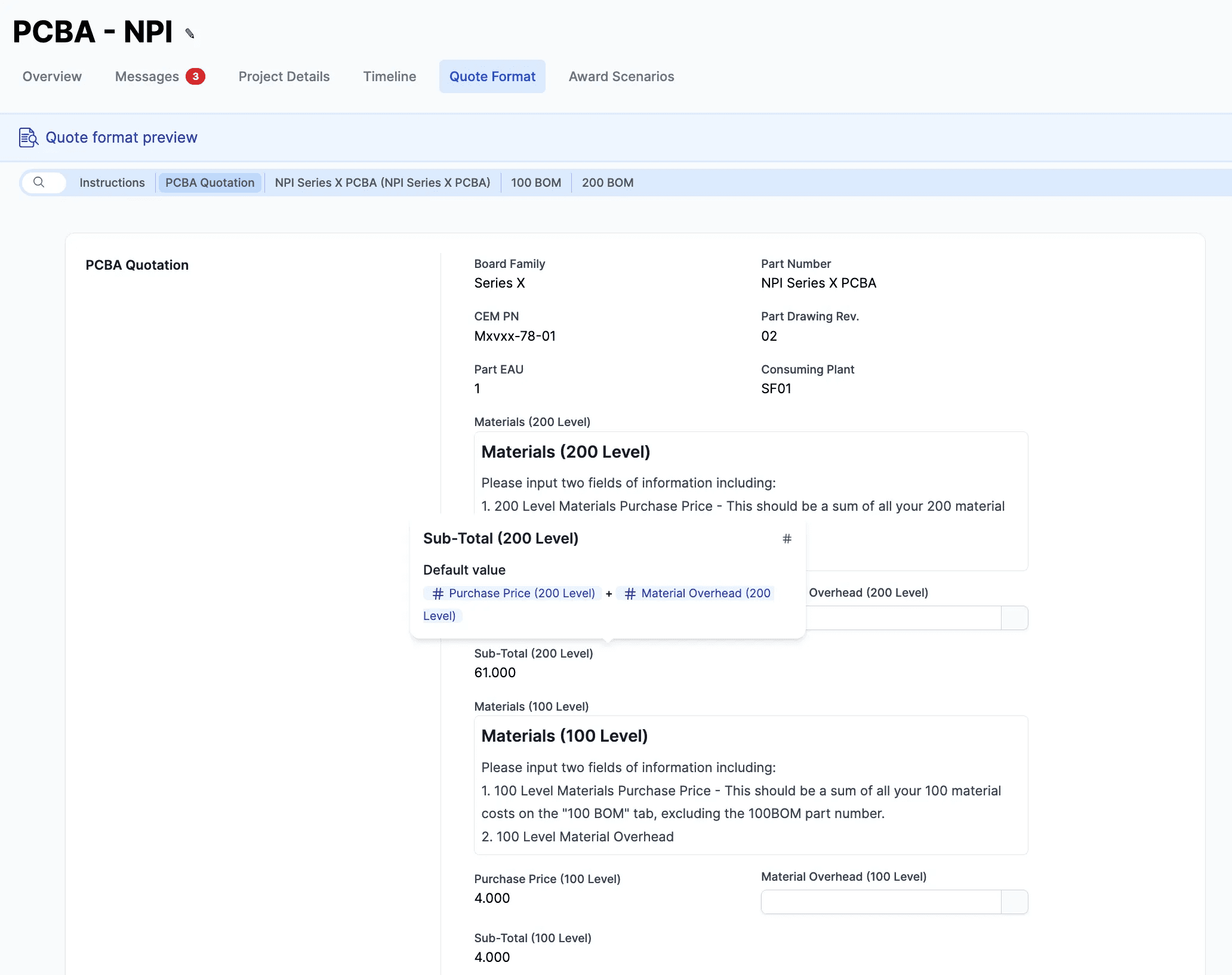The width and height of the screenshot is (1232, 975).
Task: Click the red Messages notification badge
Action: 195,76
